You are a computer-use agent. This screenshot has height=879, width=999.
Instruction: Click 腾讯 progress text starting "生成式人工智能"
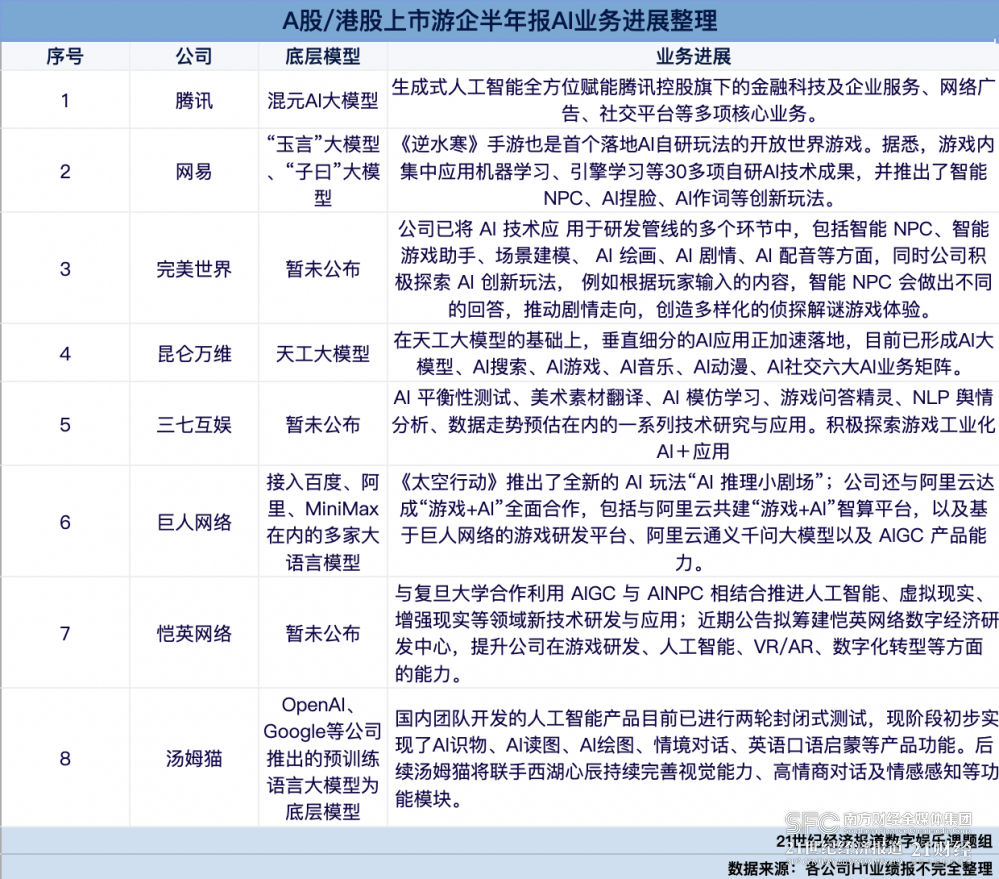(x=693, y=101)
